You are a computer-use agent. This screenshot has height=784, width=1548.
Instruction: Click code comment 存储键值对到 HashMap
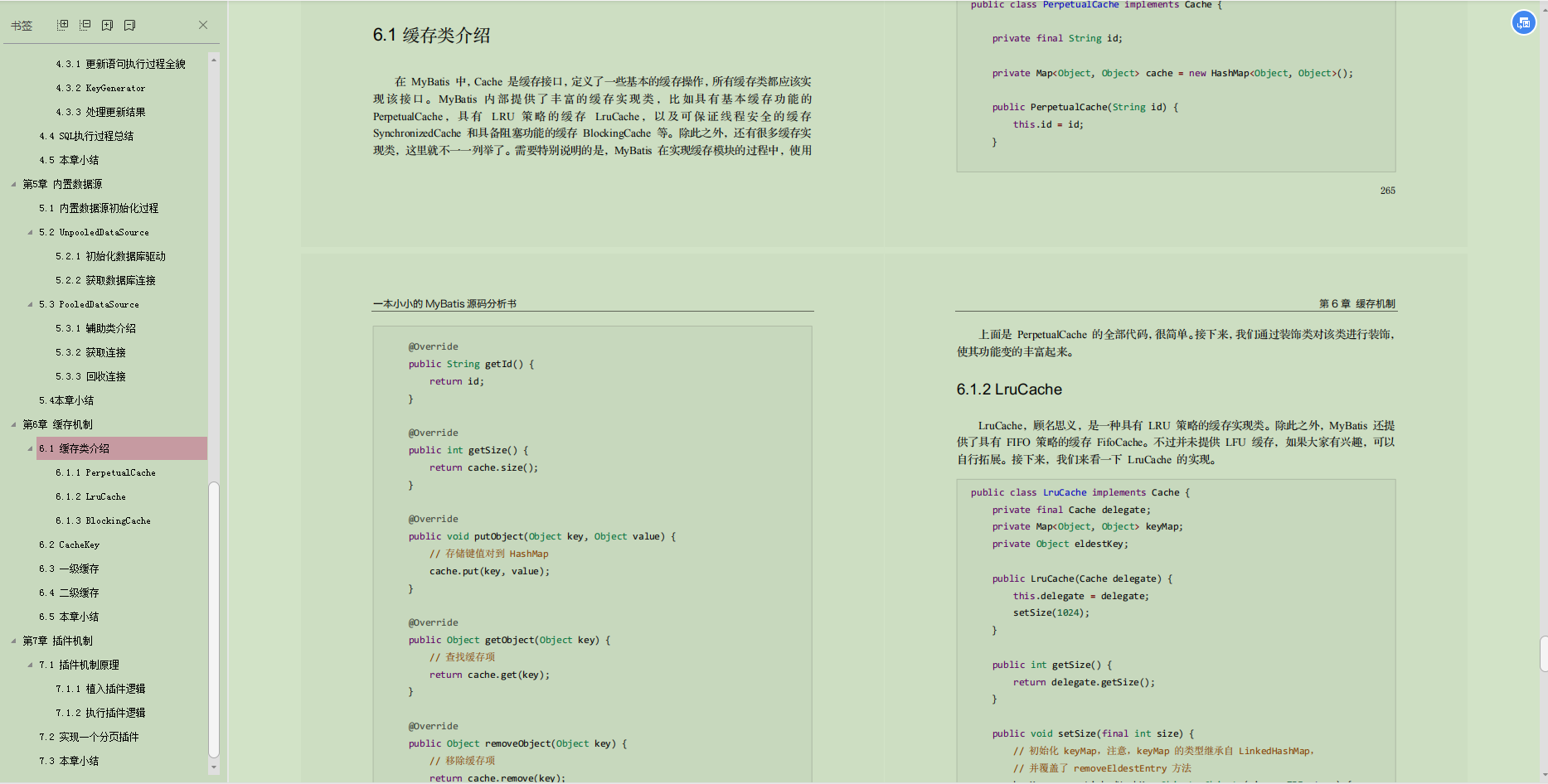[x=488, y=554]
